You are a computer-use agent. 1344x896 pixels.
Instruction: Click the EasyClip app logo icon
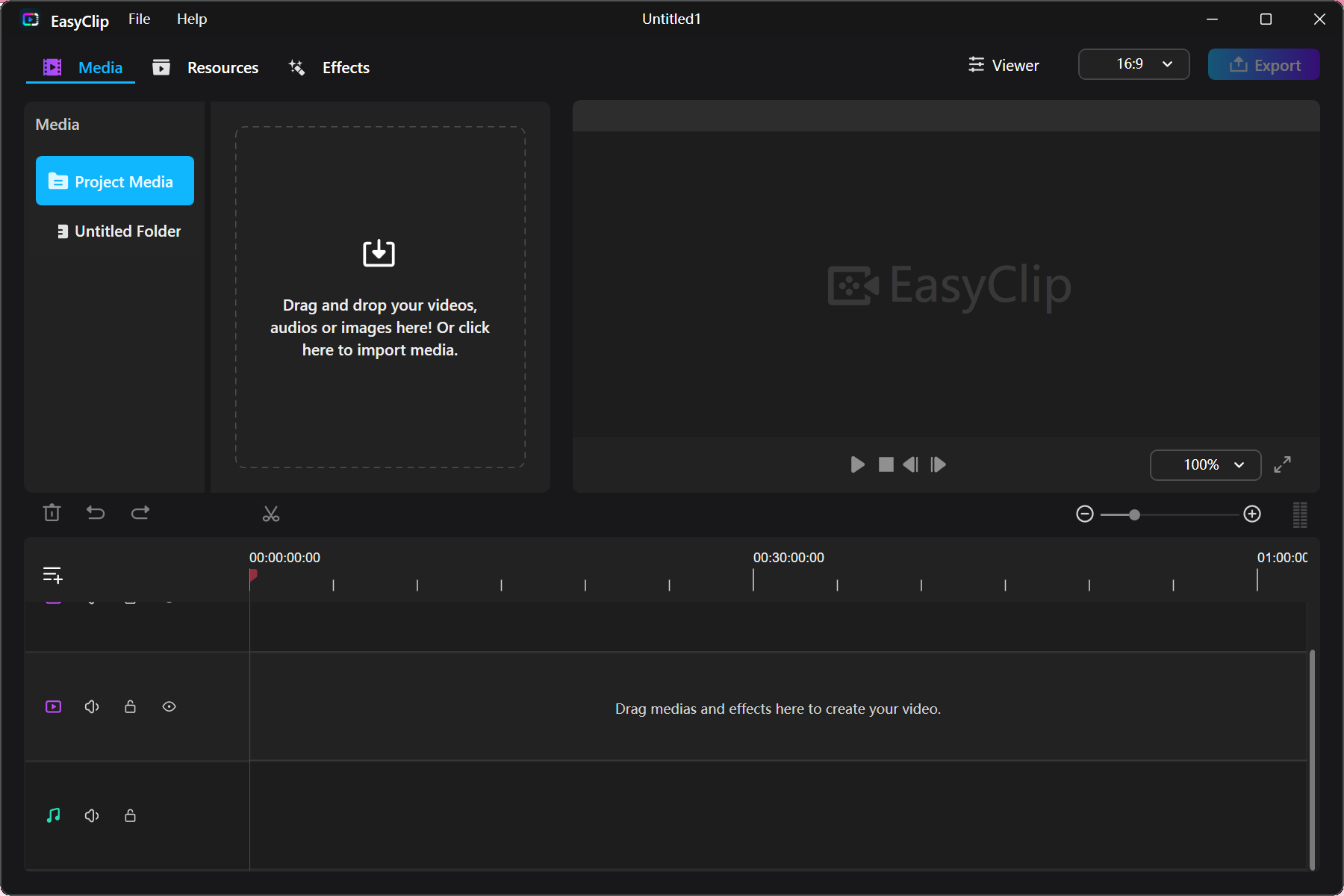[31, 19]
